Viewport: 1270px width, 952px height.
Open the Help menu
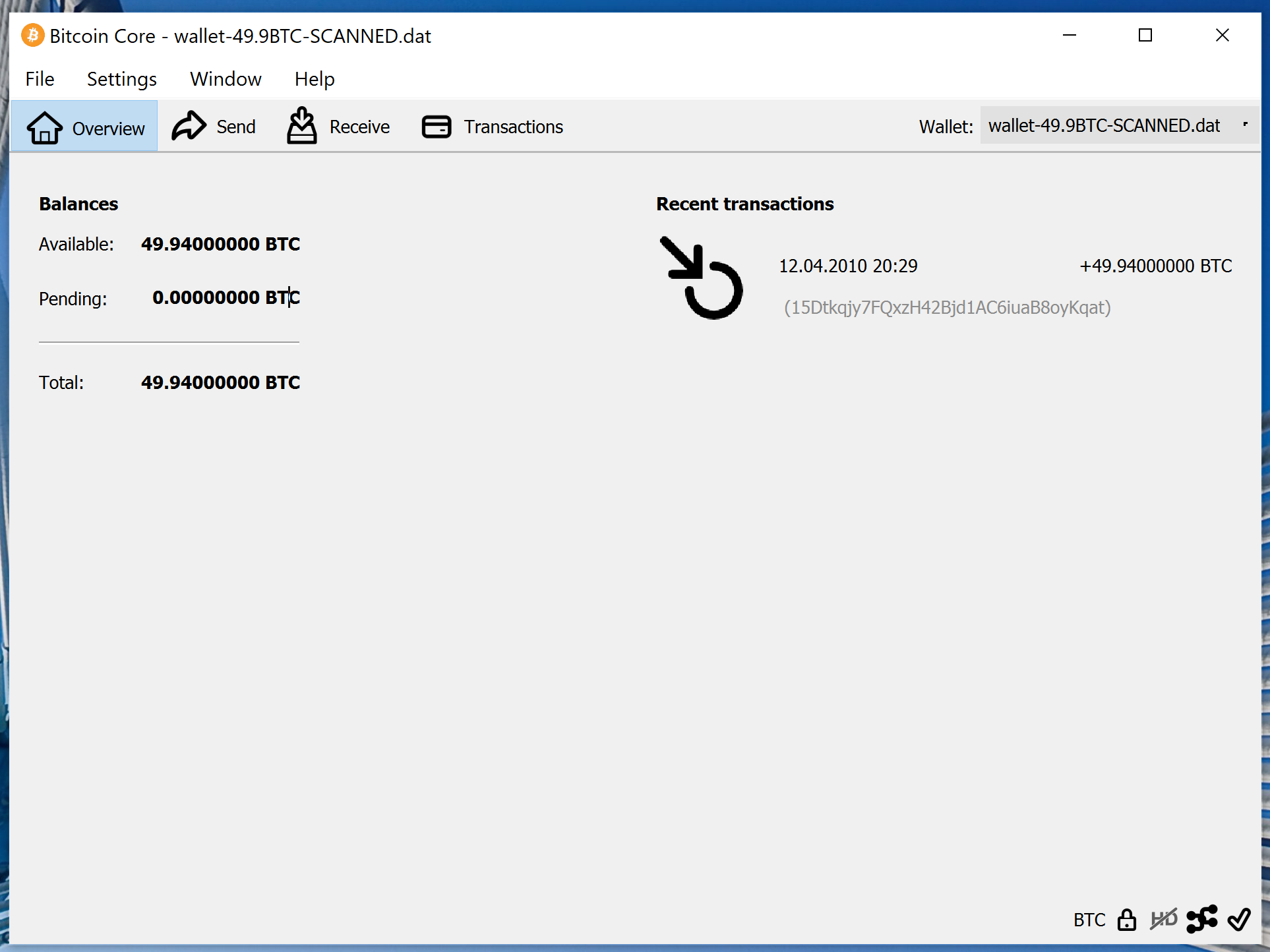315,79
